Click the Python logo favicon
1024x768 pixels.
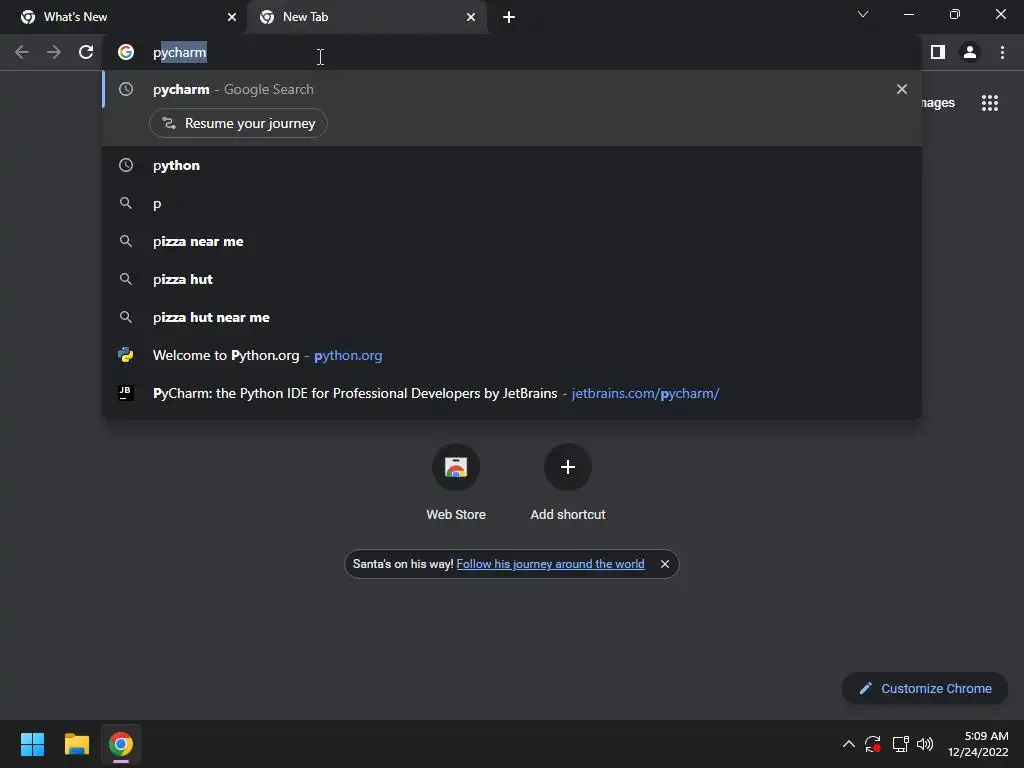pos(126,355)
